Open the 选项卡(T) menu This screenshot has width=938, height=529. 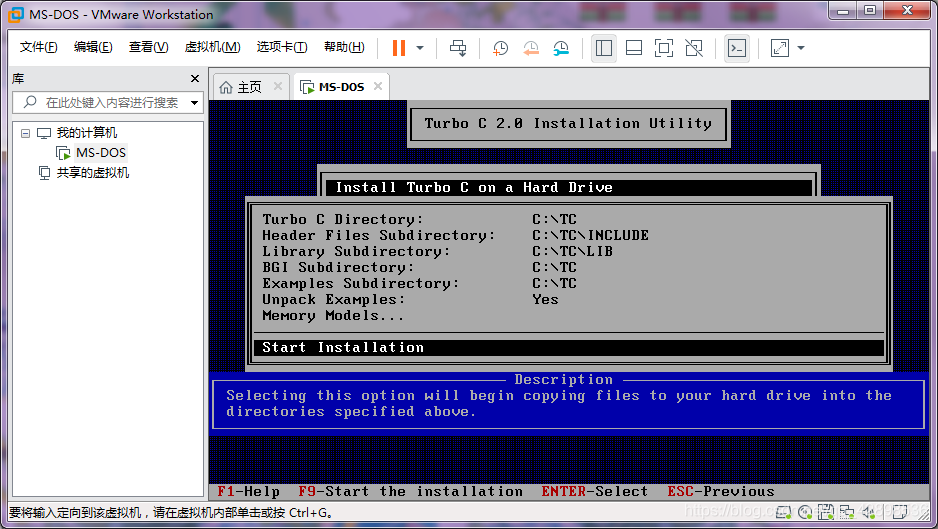(x=282, y=47)
